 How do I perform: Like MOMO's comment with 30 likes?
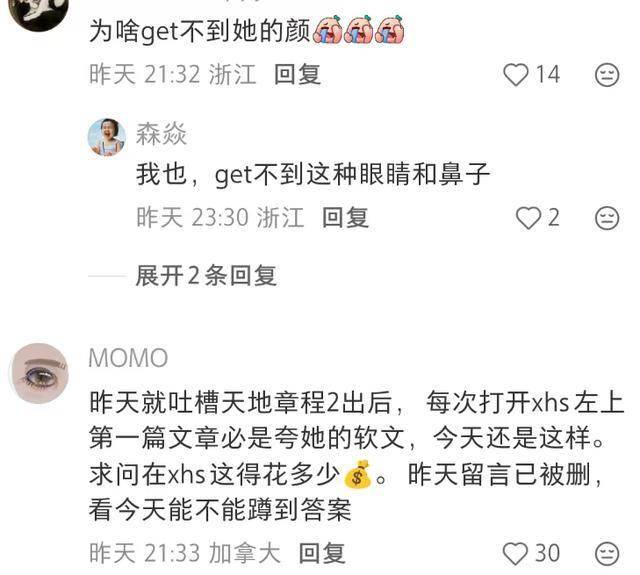coord(516,553)
